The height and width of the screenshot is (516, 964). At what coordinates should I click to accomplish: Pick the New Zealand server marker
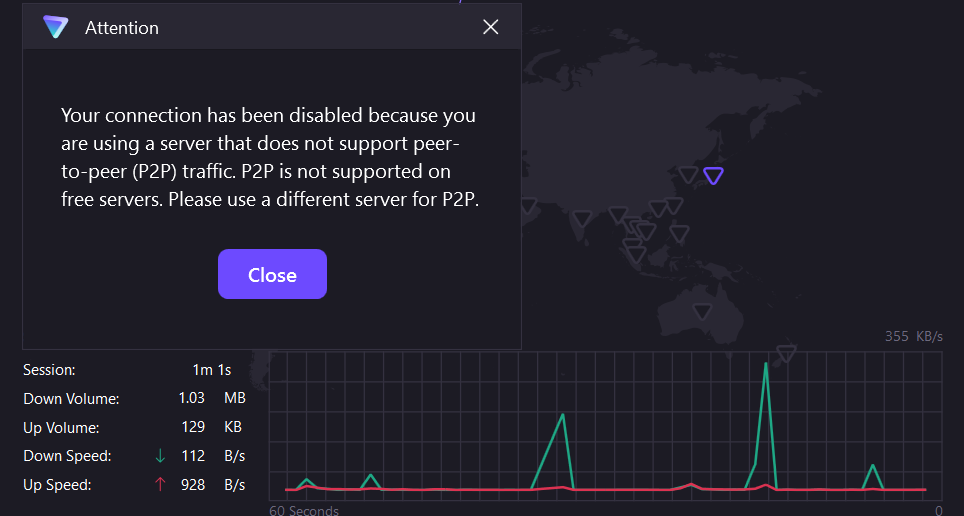point(786,353)
